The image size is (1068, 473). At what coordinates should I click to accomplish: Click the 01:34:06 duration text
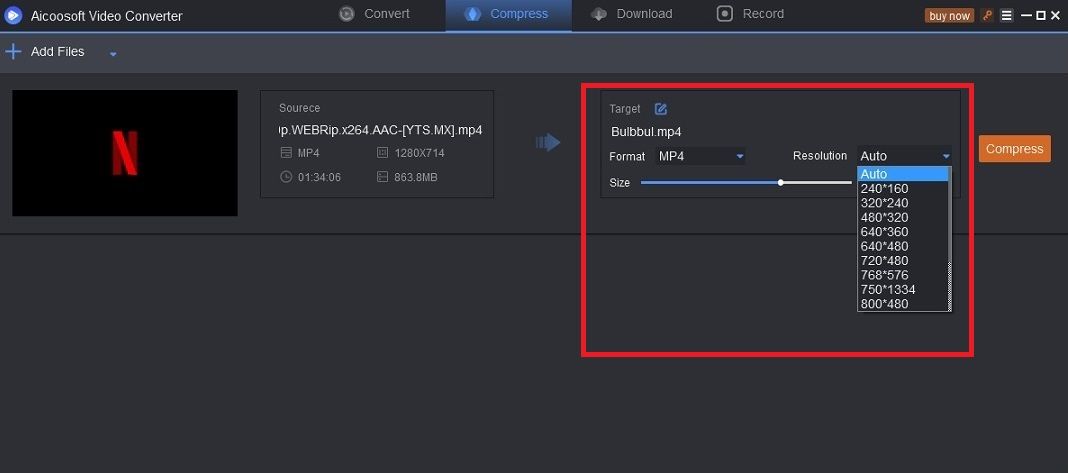[319, 177]
